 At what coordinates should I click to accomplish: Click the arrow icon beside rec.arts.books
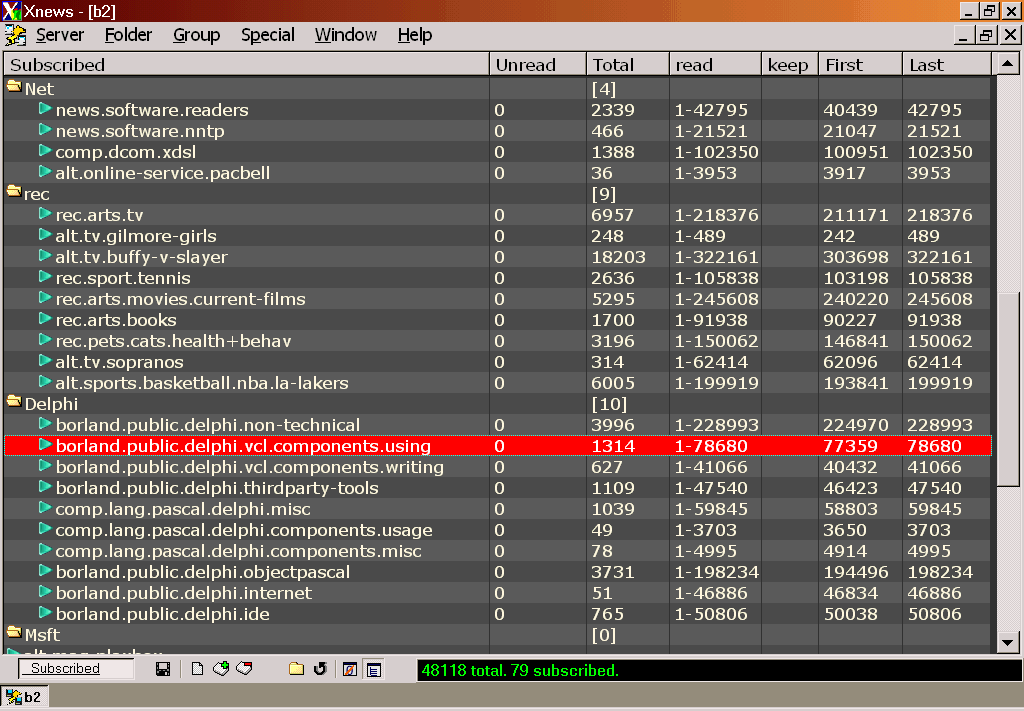(x=45, y=319)
